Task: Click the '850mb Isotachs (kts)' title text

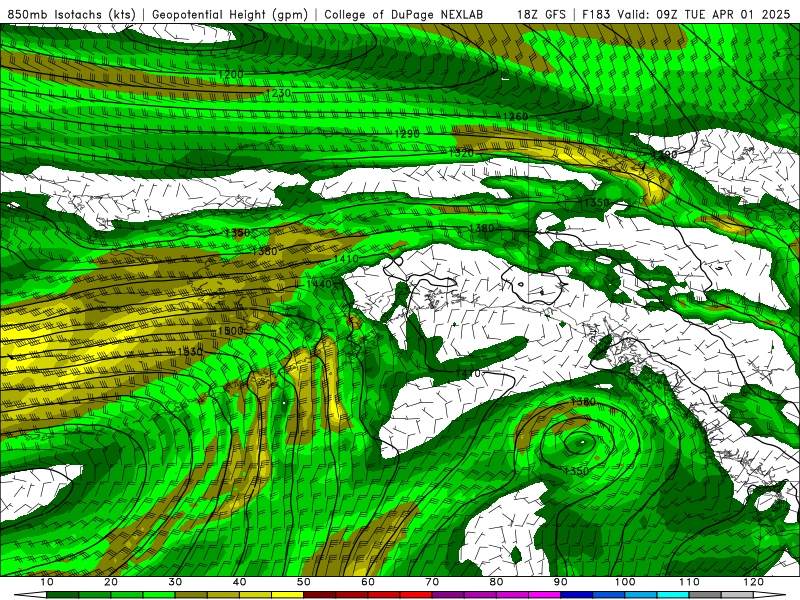Action: point(71,14)
